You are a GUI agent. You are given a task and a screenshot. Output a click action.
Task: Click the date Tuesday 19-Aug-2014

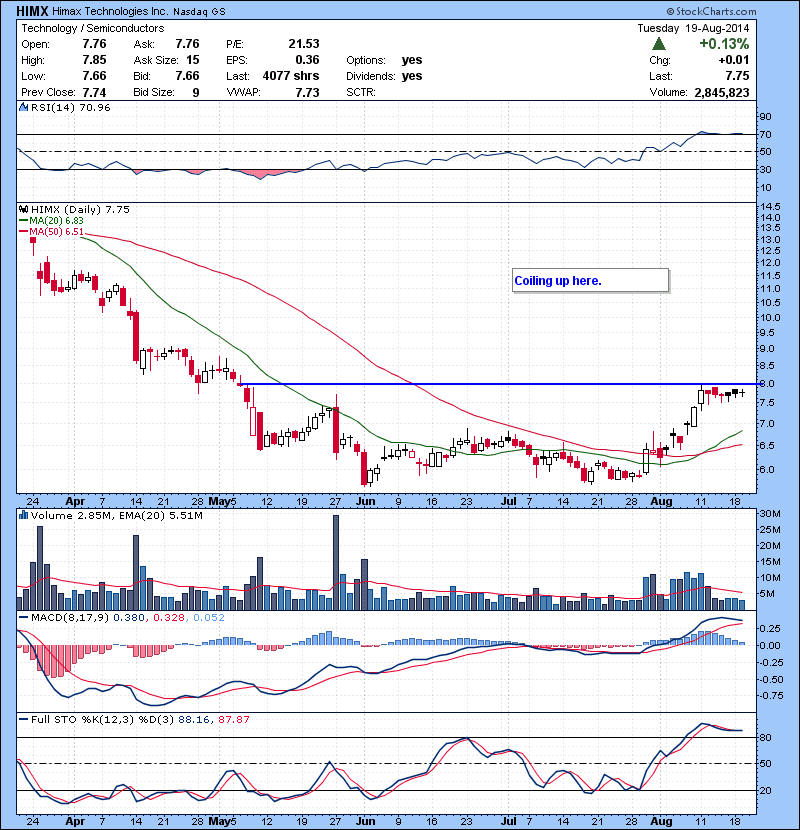(x=693, y=29)
